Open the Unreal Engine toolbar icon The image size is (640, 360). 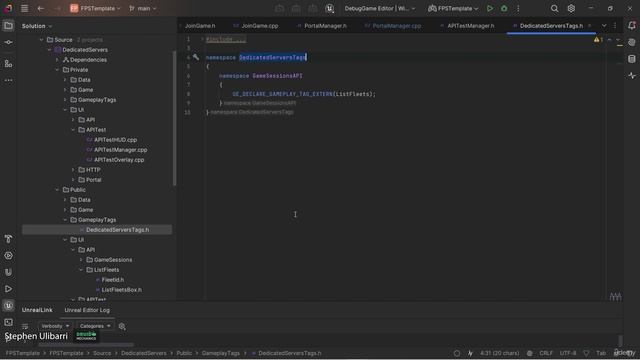[x=330, y=8]
